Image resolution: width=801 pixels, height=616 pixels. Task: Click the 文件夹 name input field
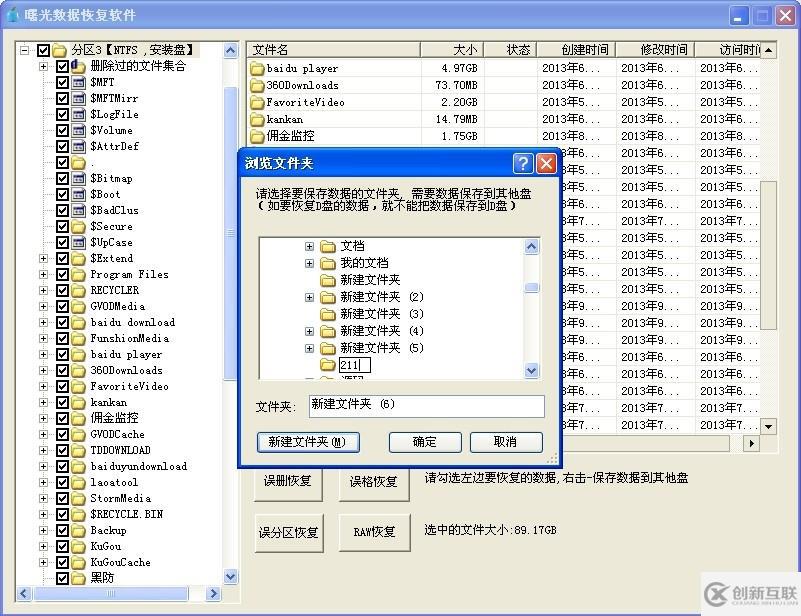pyautogui.click(x=425, y=405)
